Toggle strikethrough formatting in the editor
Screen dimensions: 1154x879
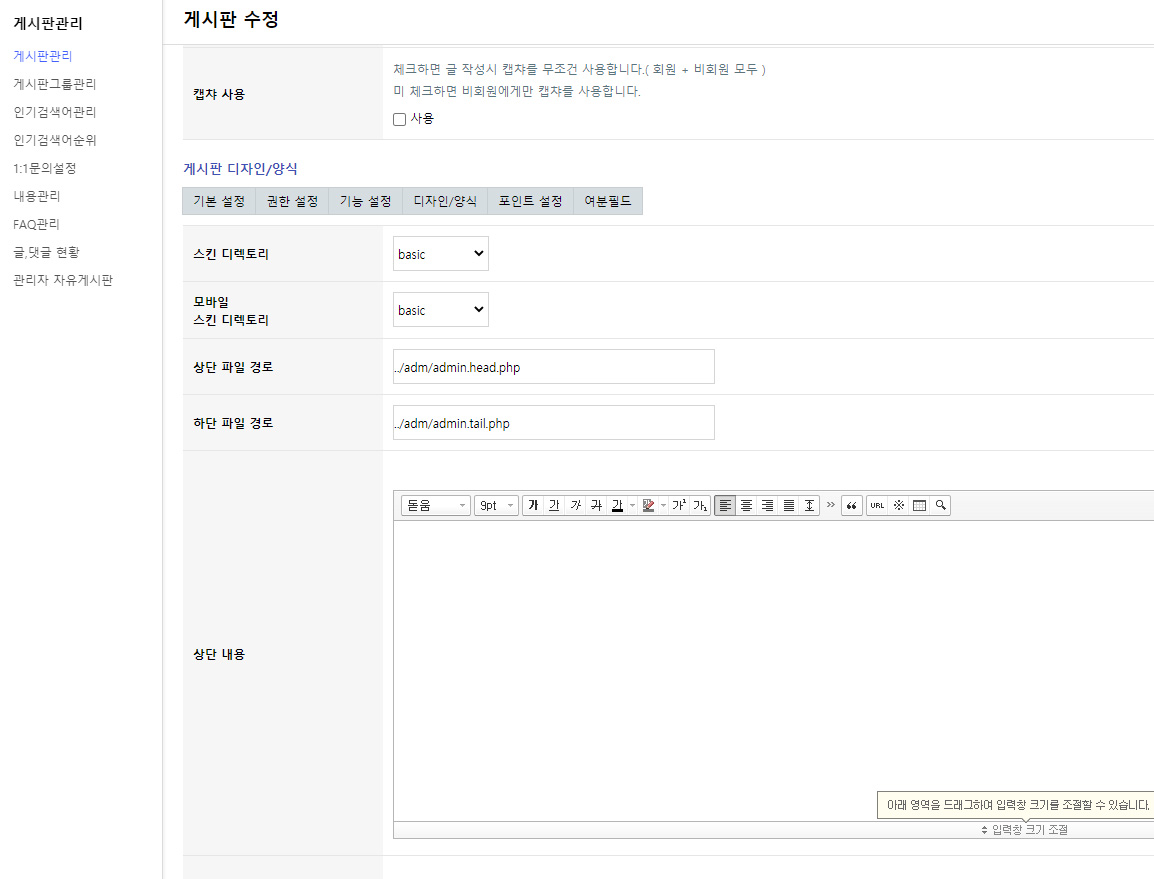coord(596,505)
